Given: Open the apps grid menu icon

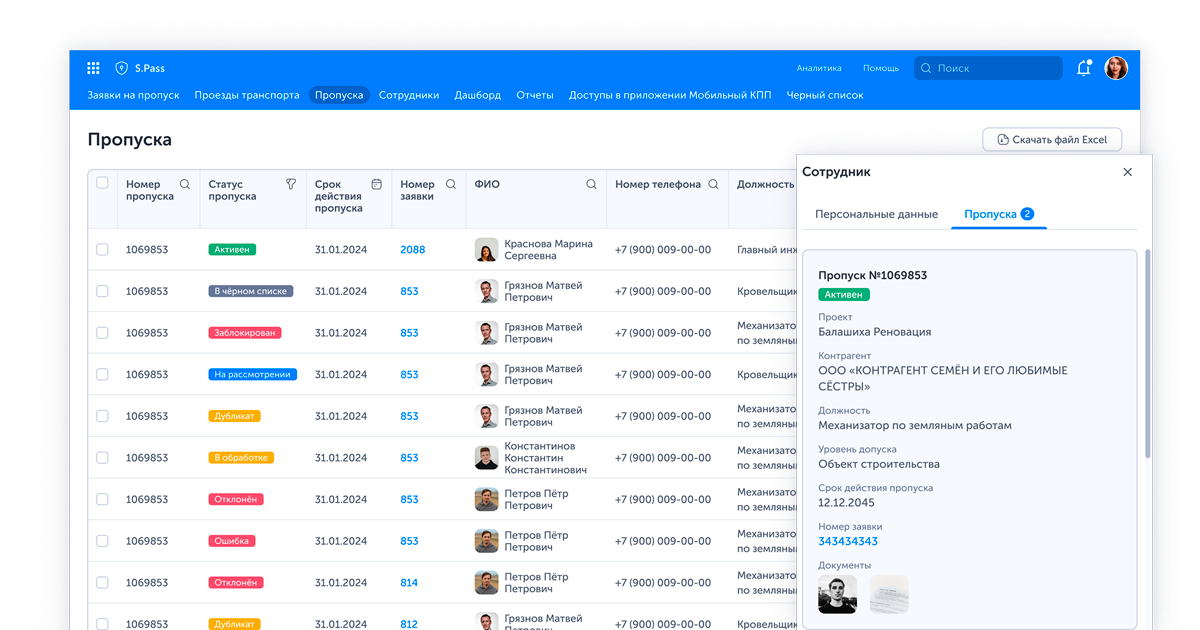Looking at the screenshot, I should click(93, 68).
